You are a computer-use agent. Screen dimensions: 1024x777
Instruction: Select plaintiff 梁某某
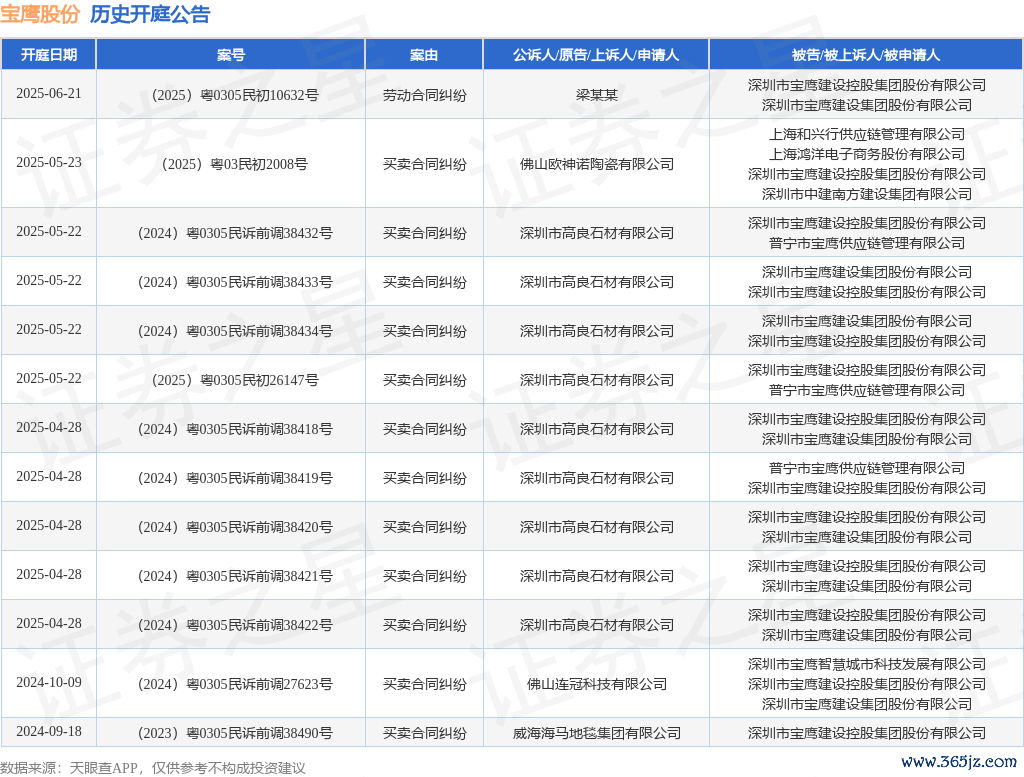(x=596, y=95)
